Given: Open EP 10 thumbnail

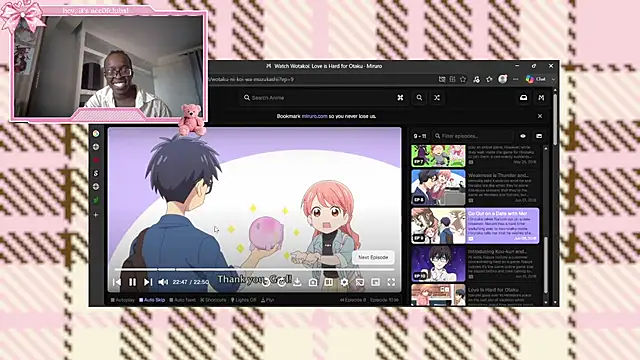Looking at the screenshot, I should (438, 264).
